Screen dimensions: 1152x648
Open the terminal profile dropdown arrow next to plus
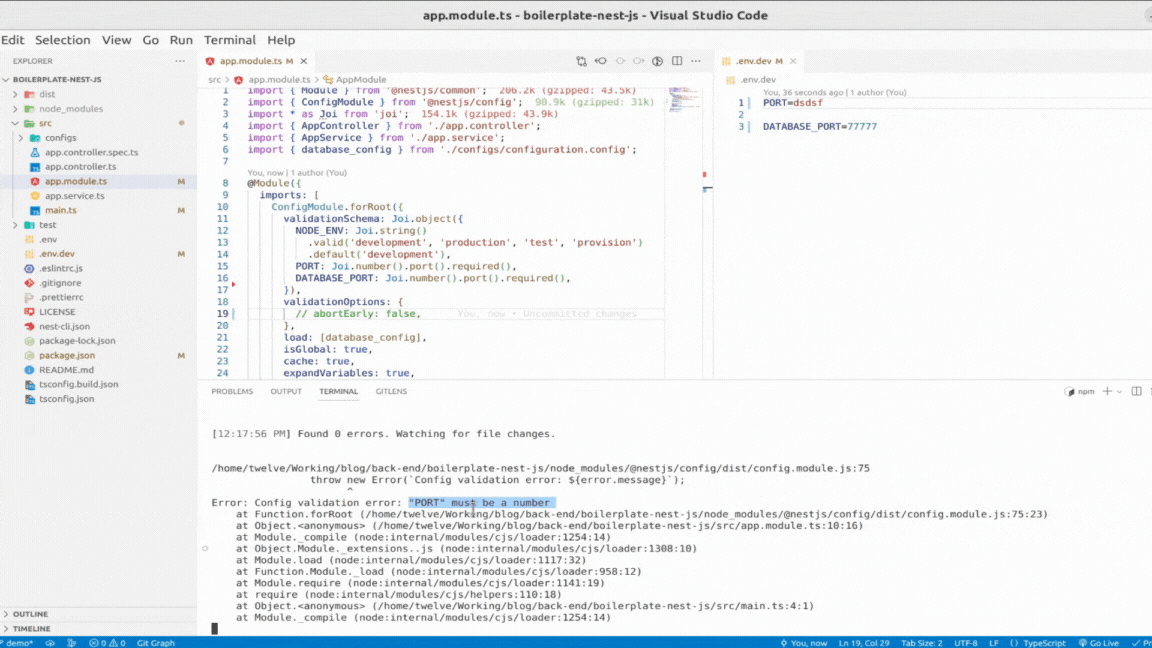coord(1119,391)
